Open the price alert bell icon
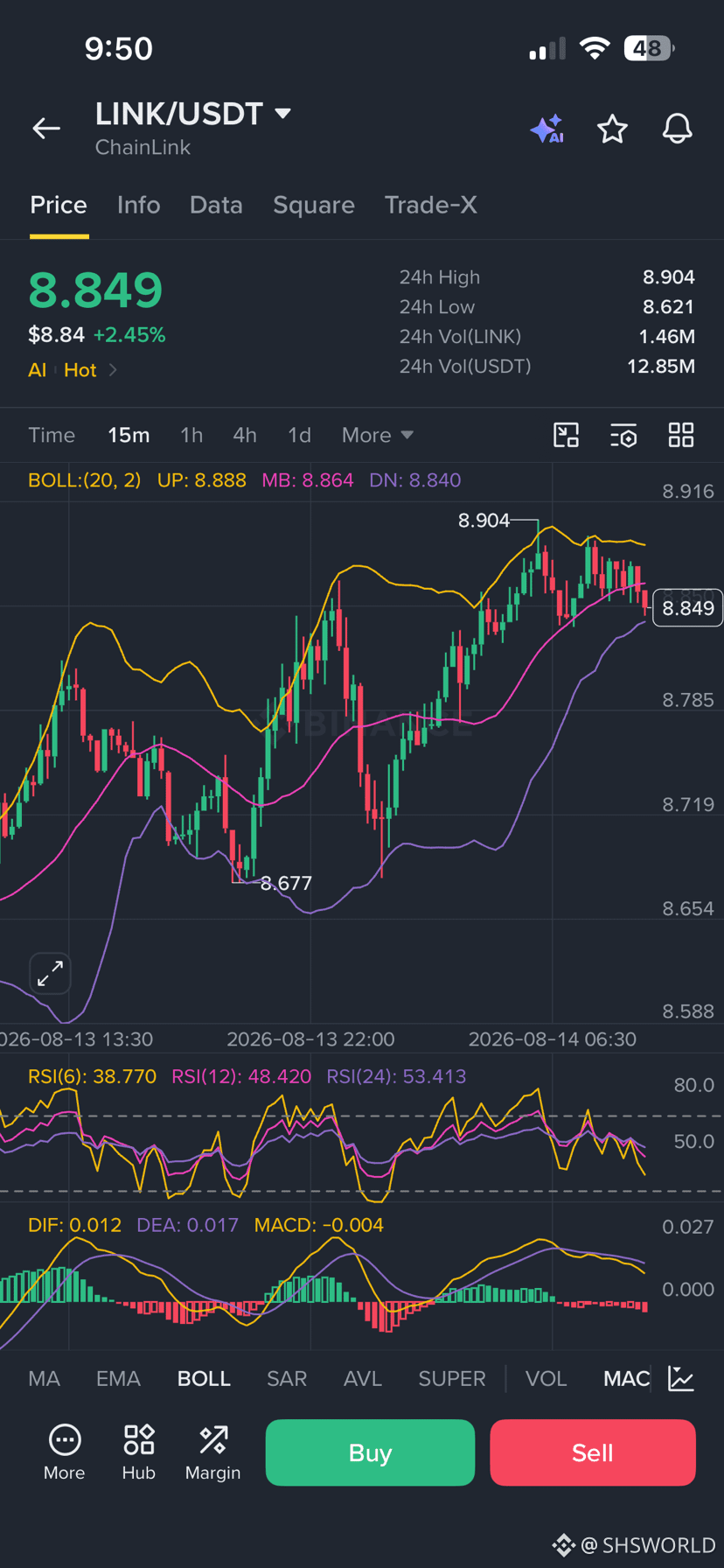 point(677,129)
